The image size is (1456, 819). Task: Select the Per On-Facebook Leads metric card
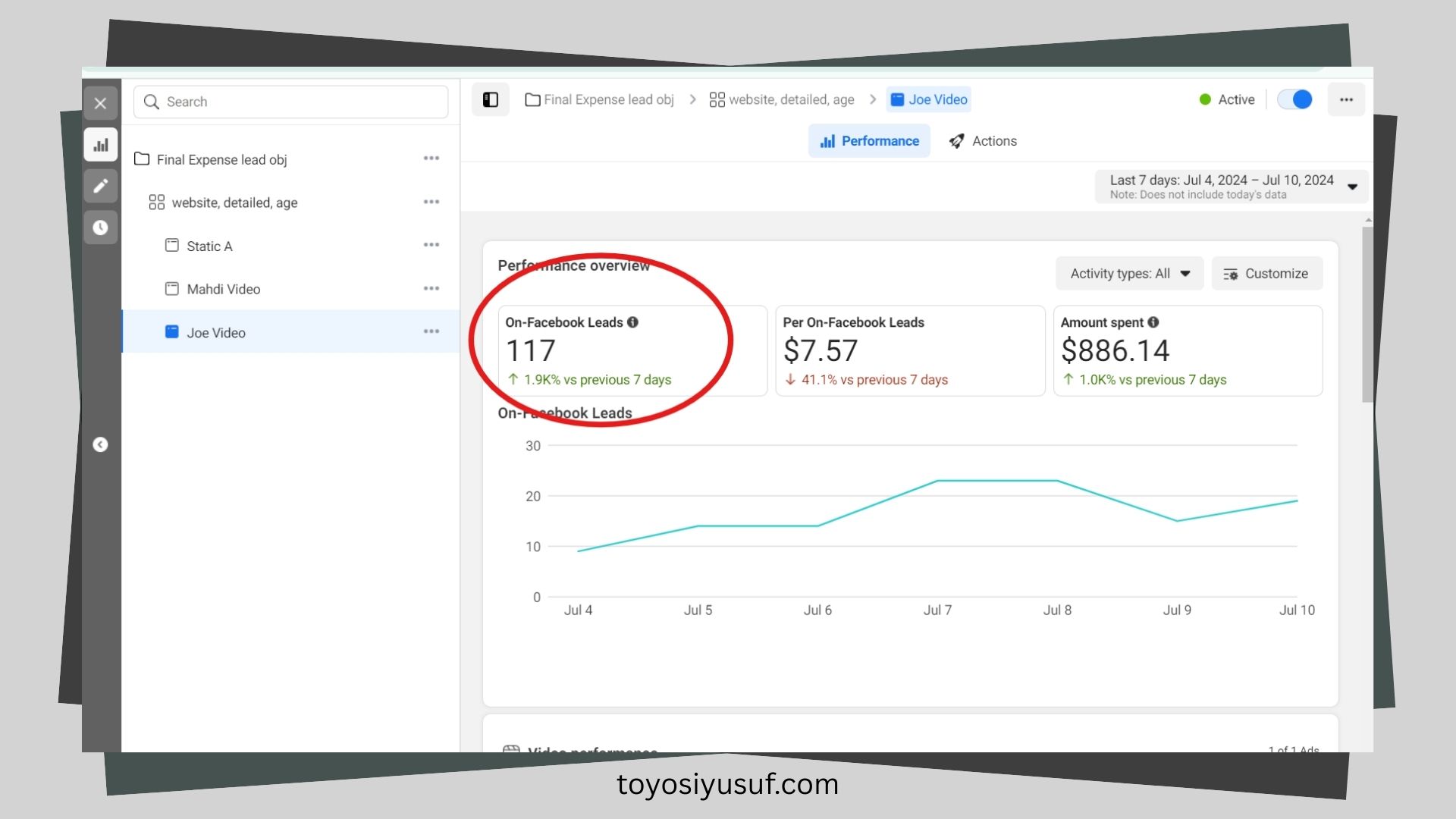click(910, 350)
